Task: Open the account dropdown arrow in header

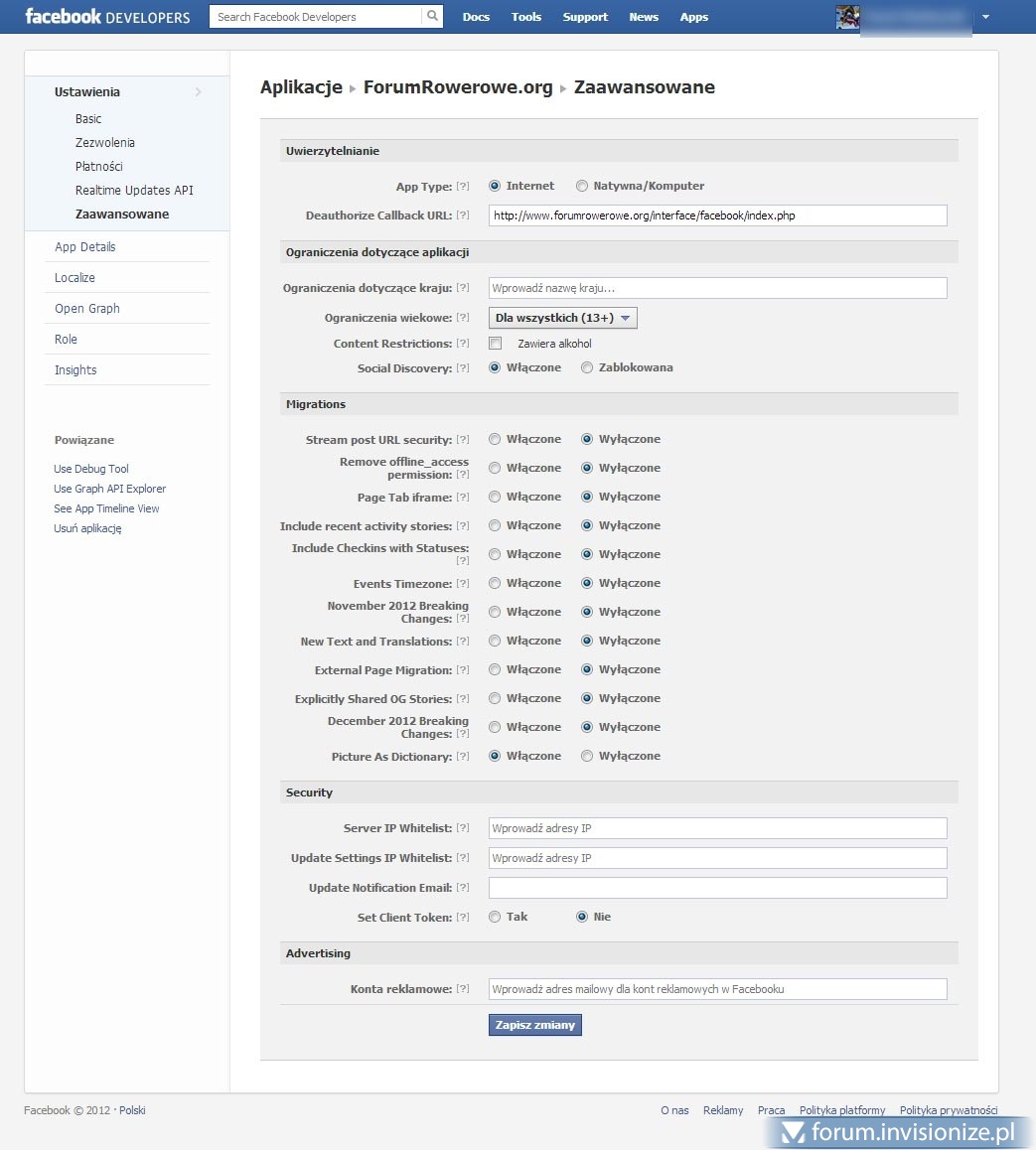Action: (985, 17)
